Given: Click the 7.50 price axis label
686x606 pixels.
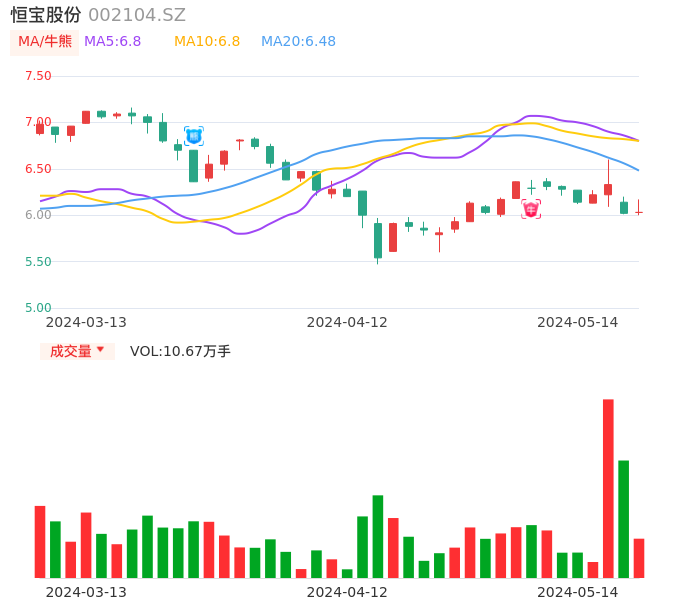Looking at the screenshot, I should (x=38, y=76).
